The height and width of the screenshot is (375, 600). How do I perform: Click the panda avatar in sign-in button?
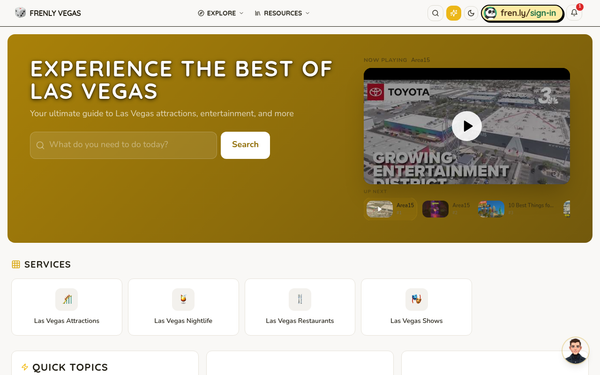coord(491,13)
